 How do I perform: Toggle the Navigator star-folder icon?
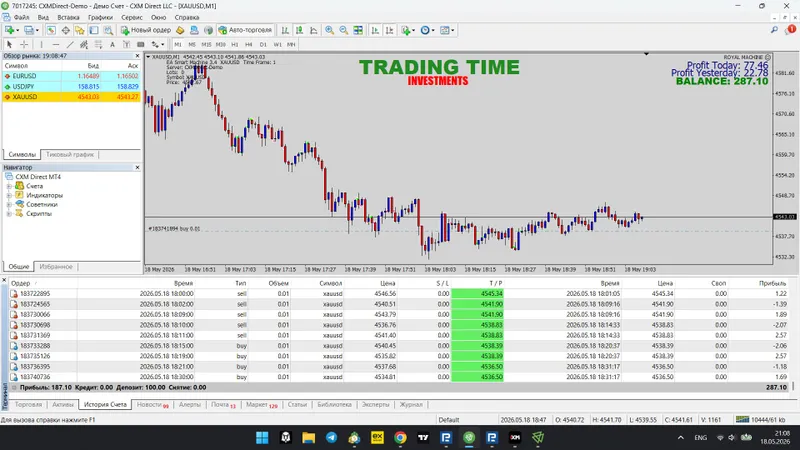pyautogui.click(x=80, y=31)
